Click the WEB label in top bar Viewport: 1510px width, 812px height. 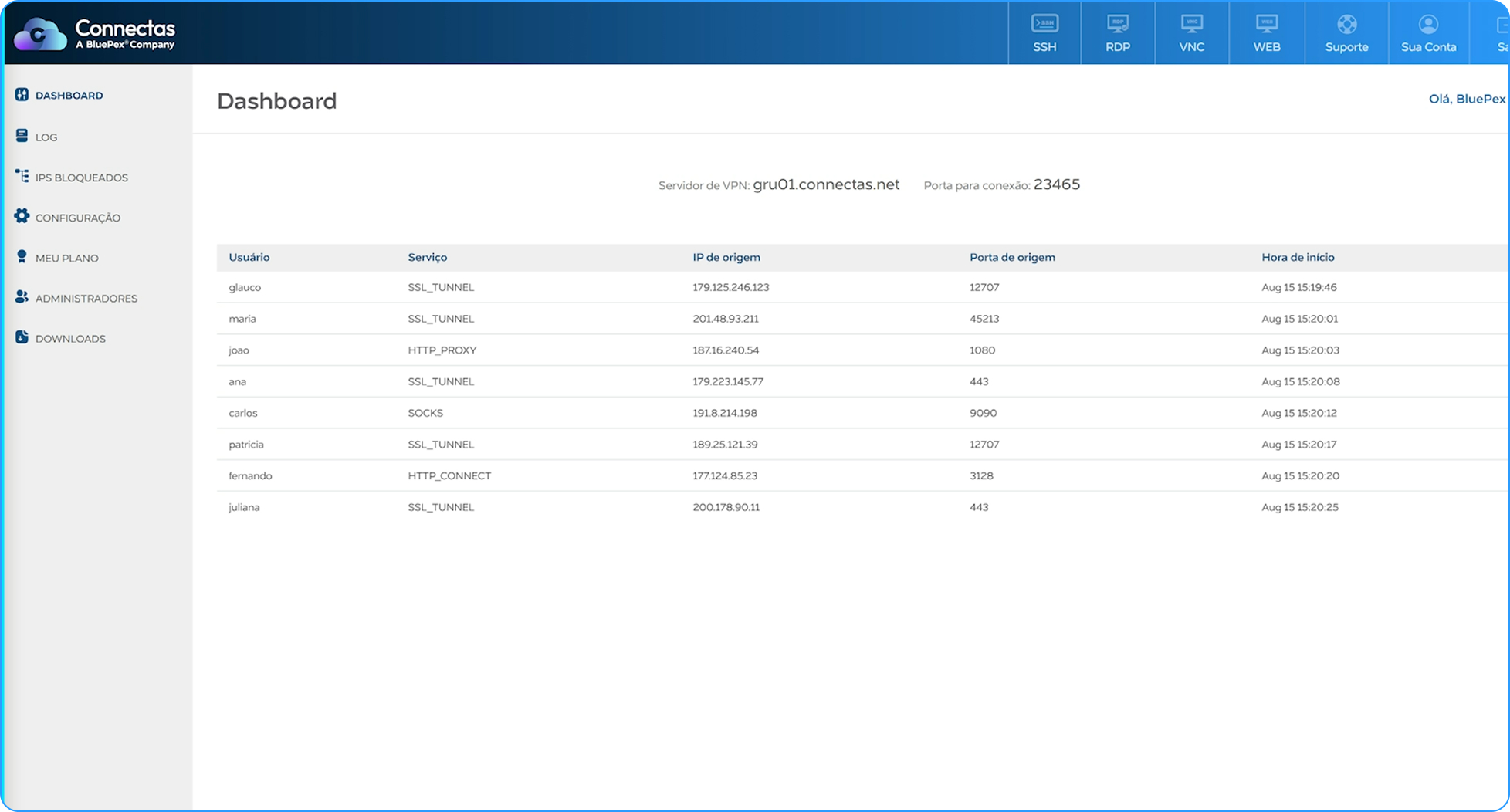pyautogui.click(x=1266, y=47)
